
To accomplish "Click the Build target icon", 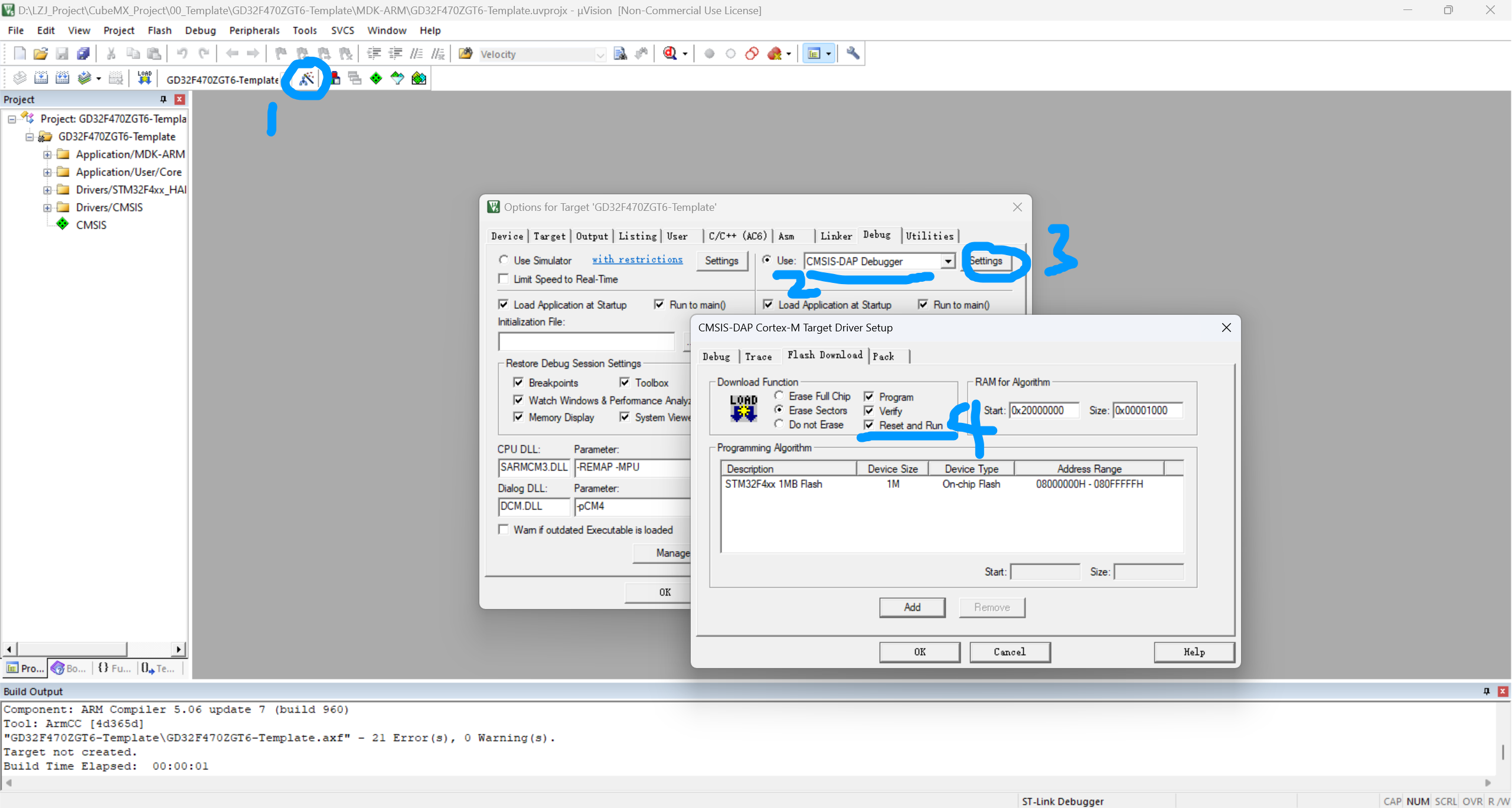I will 41,79.
